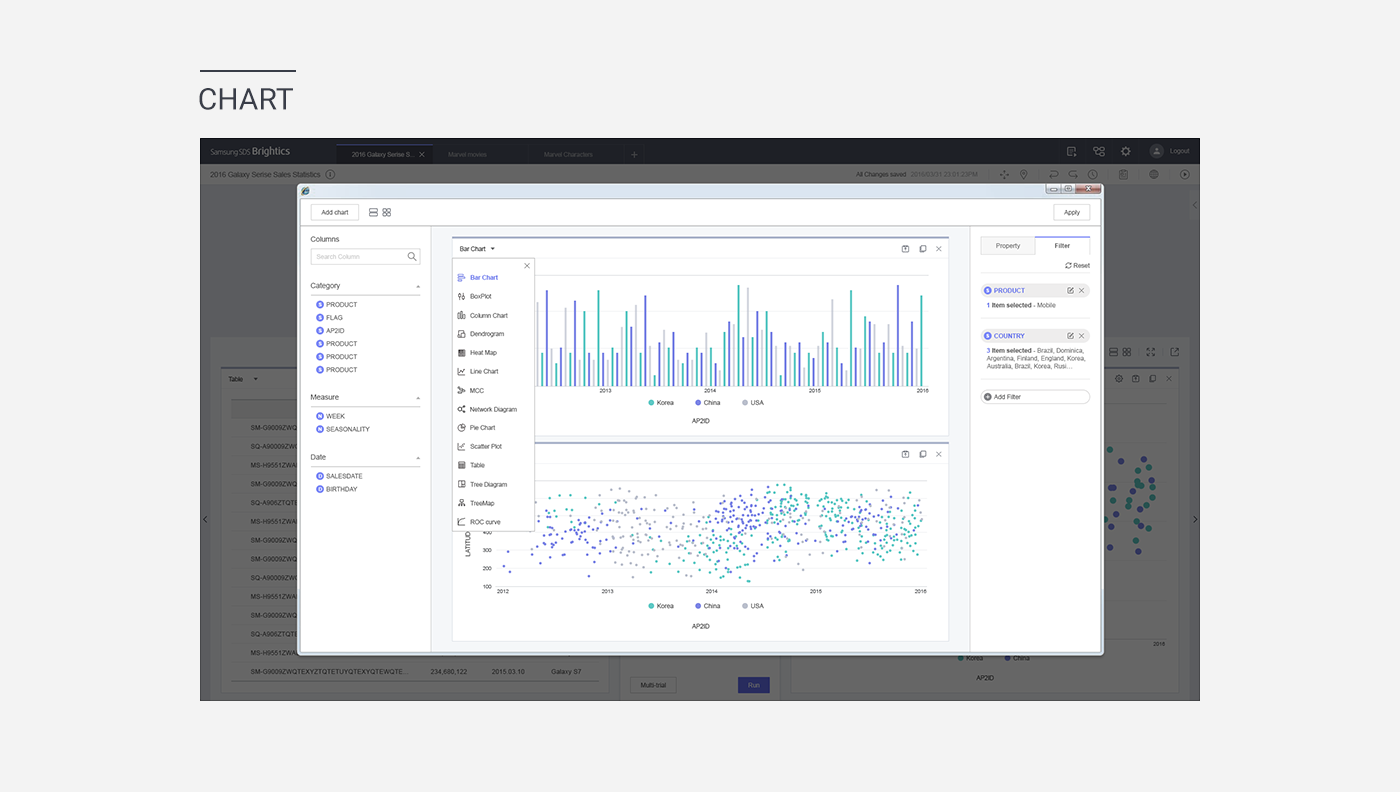Switch to the Filter tab
Screen dimensions: 1400x792
click(1062, 246)
